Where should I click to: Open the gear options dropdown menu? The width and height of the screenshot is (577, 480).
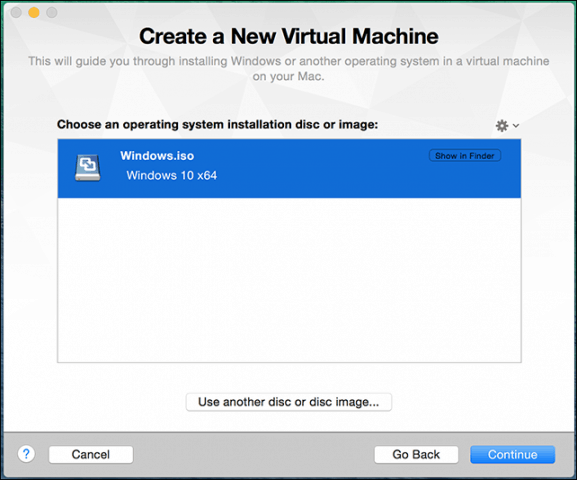(x=507, y=126)
